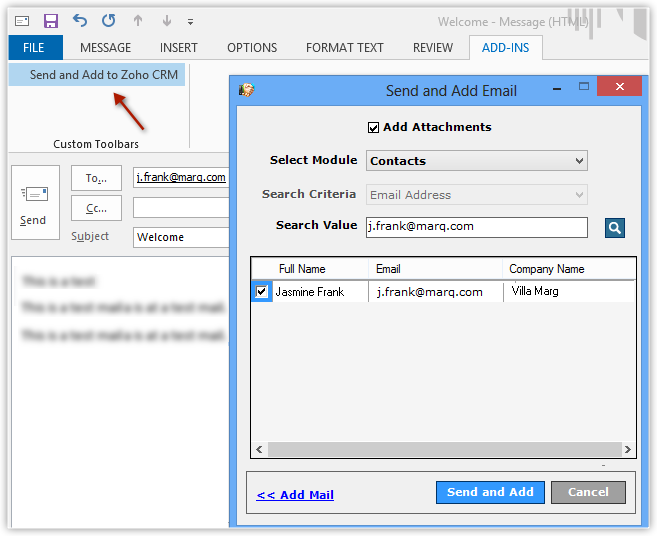
Task: Click the Send and Add button
Action: 490,492
